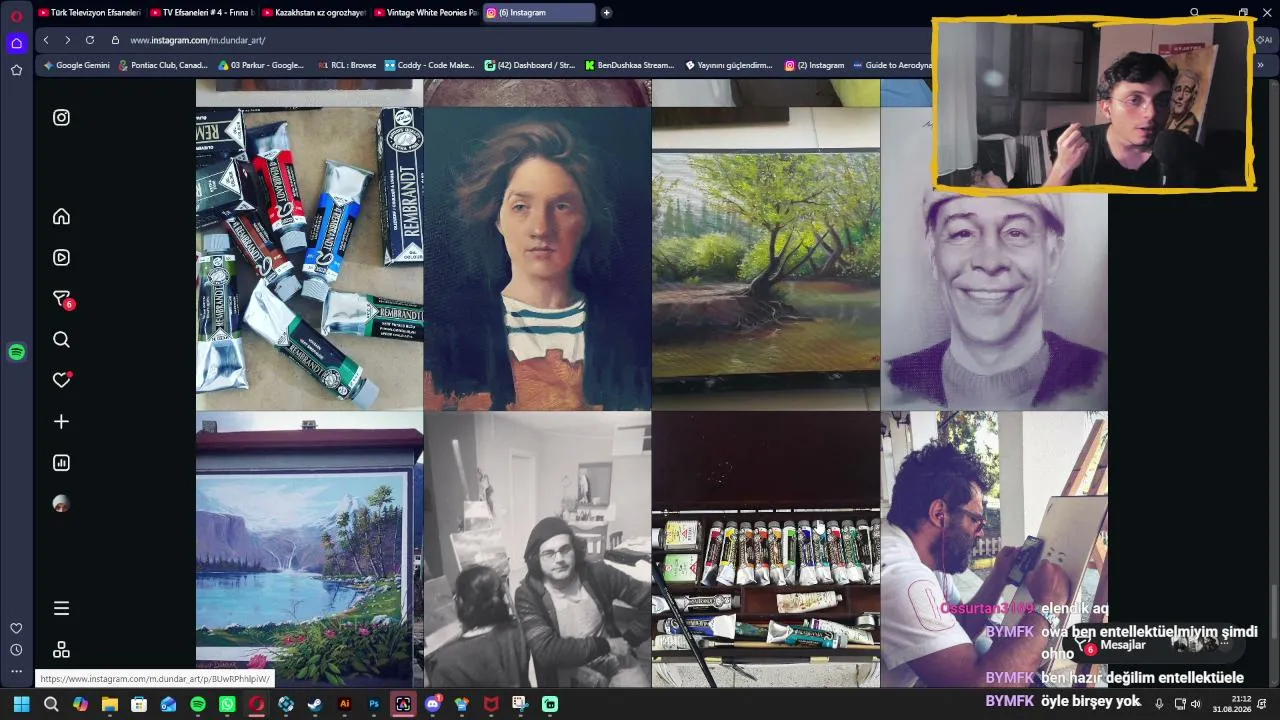Open oil paint box post thumbnail

coord(766,550)
